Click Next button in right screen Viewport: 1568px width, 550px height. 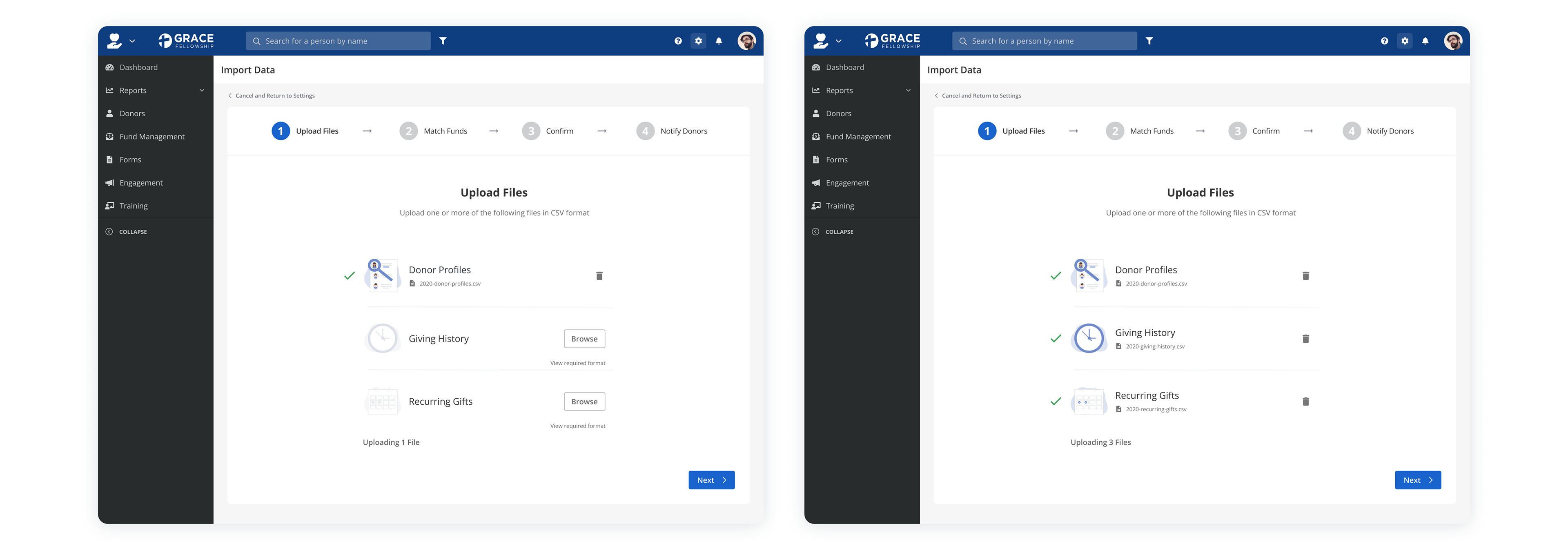pos(1417,480)
